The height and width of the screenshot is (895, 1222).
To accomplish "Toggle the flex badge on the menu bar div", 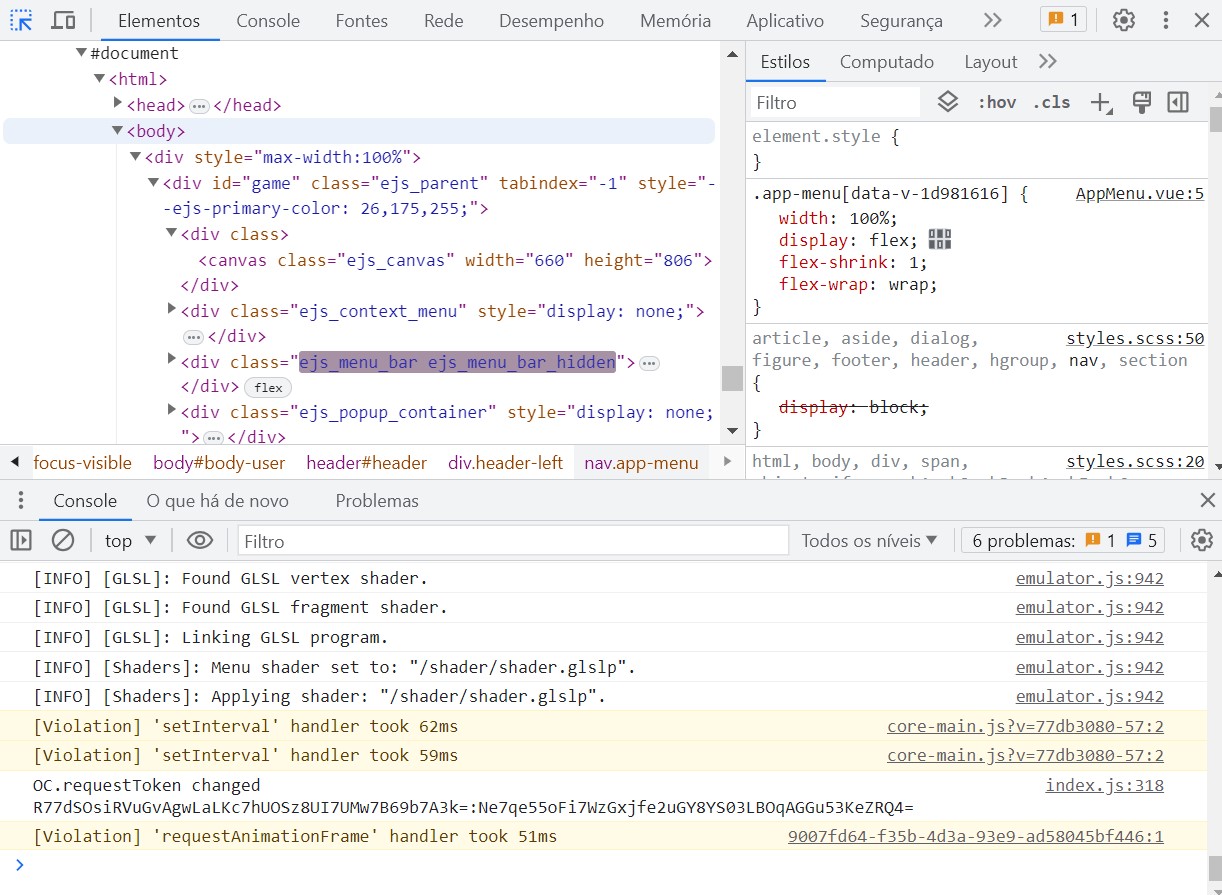I will click(267, 387).
